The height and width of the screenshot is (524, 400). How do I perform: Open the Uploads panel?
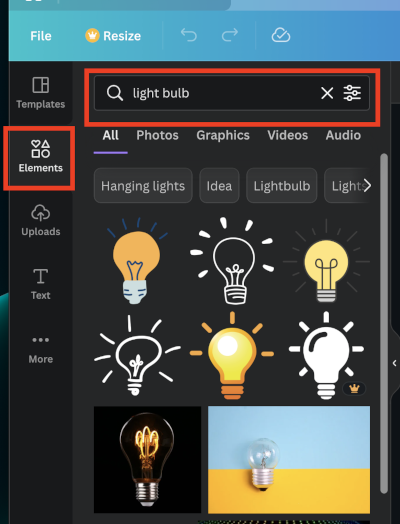click(40, 220)
